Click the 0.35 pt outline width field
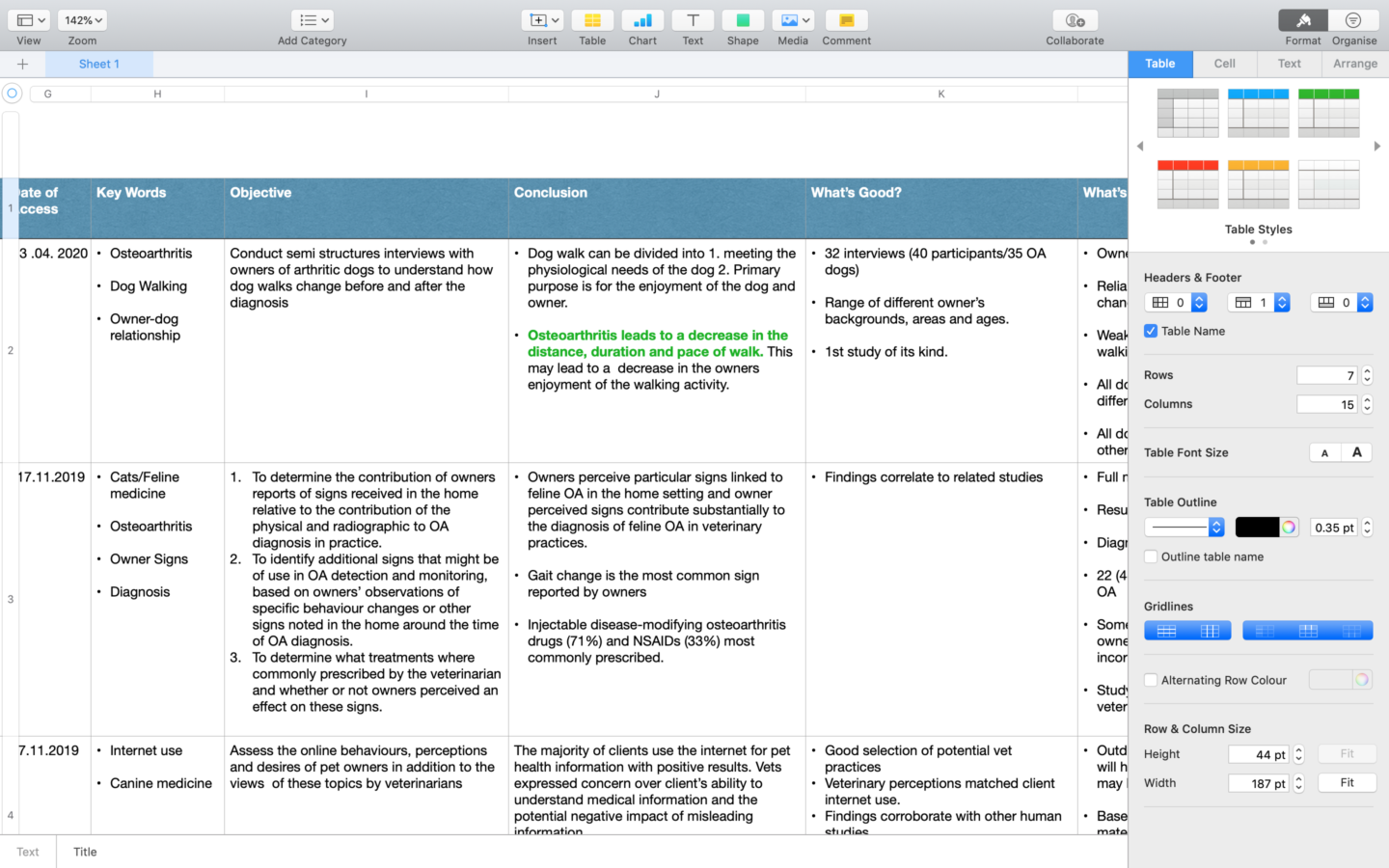Screen dimensions: 1389x868 (1334, 528)
